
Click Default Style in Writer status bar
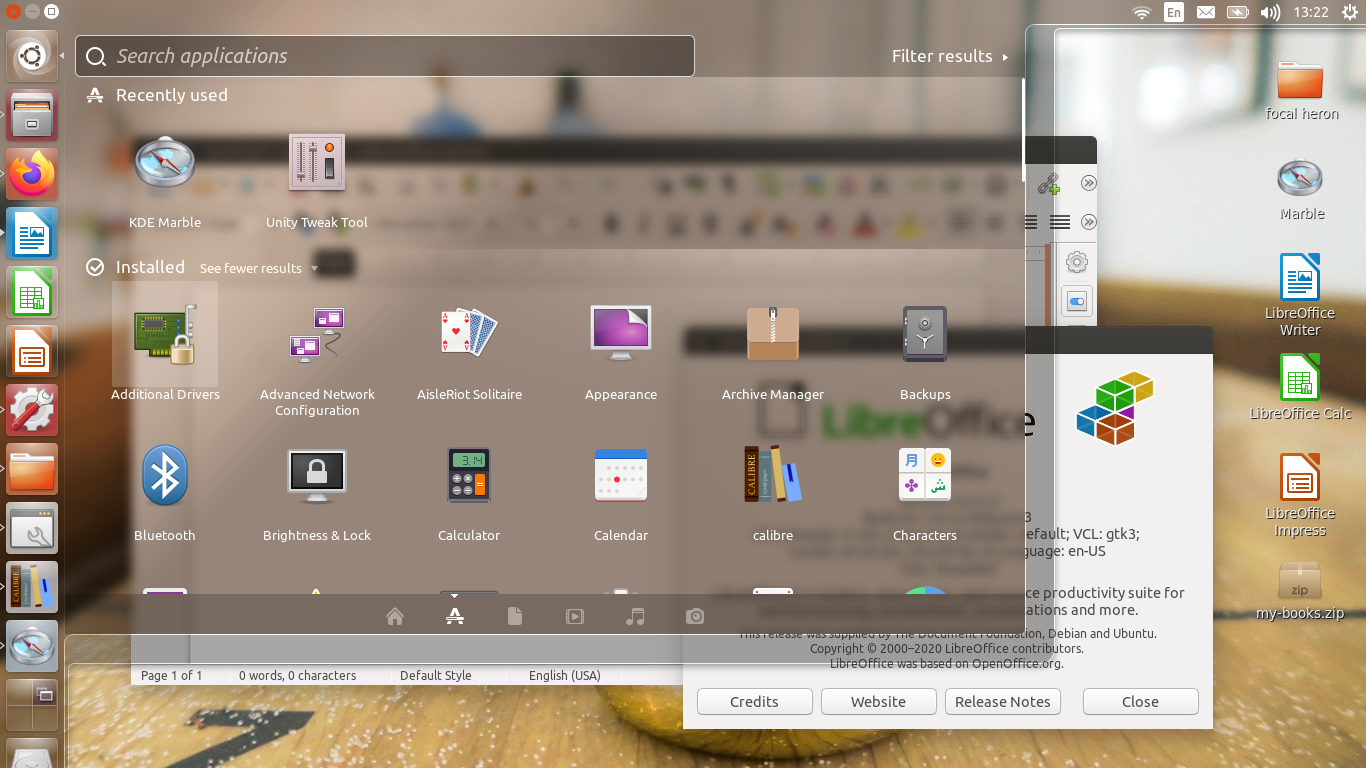(436, 676)
